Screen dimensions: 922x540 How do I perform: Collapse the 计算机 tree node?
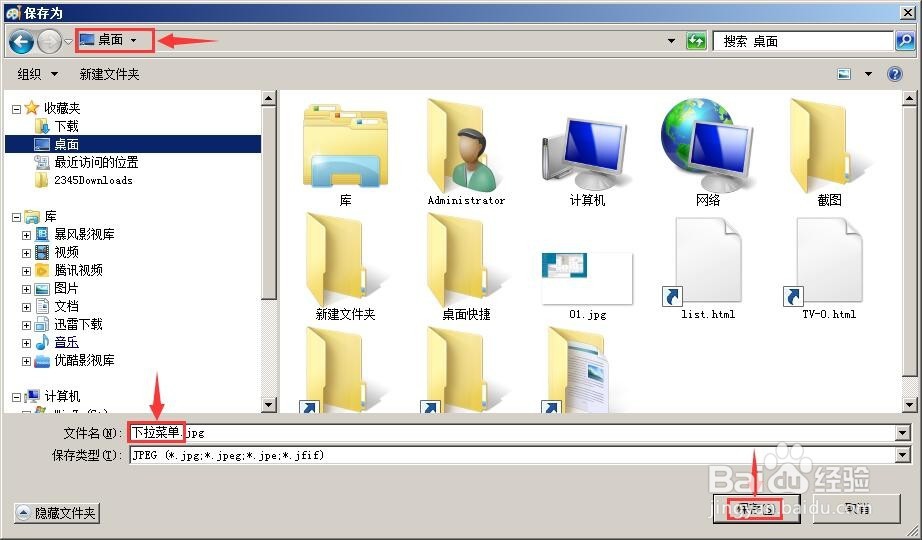(x=16, y=397)
